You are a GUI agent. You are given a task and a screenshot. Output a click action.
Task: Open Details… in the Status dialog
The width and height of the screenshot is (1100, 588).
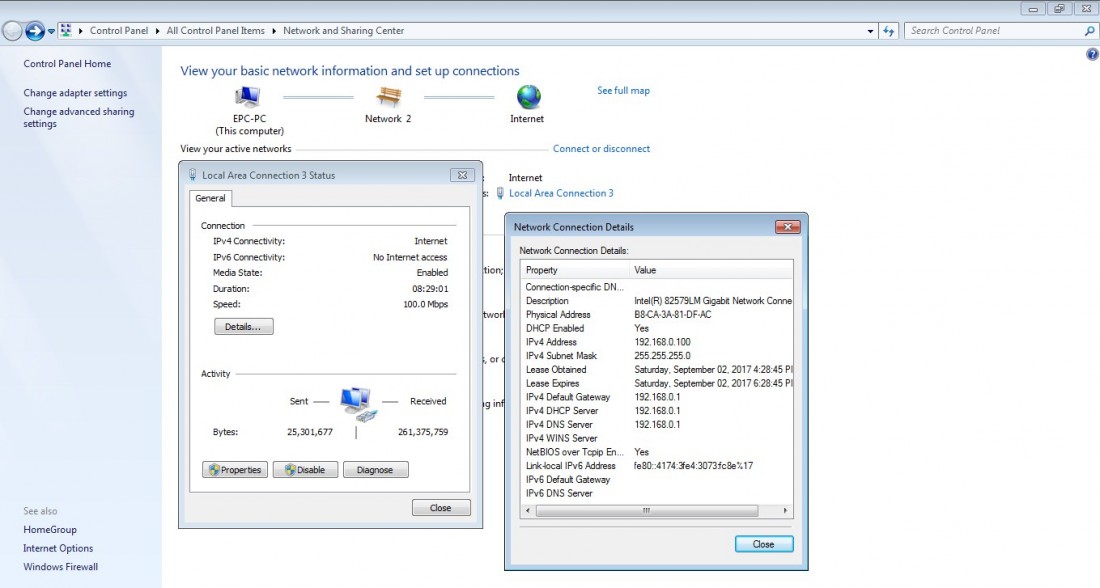[x=243, y=326]
